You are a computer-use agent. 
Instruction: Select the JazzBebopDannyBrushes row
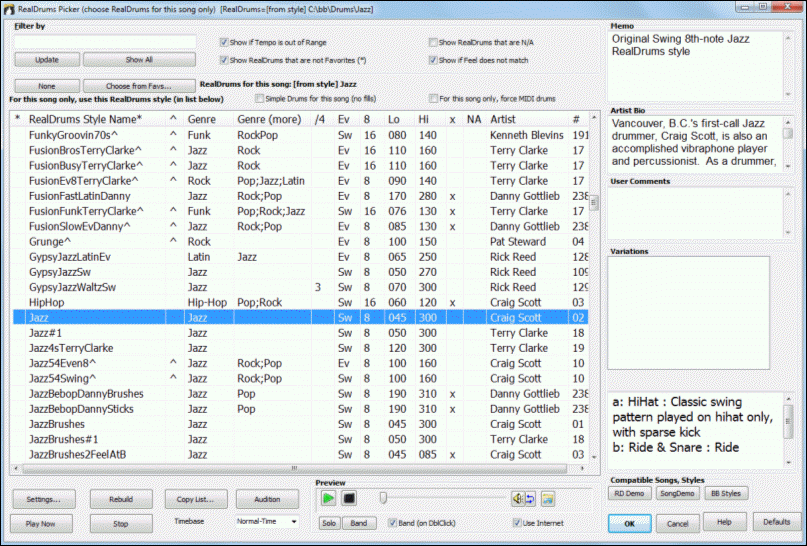click(x=300, y=394)
